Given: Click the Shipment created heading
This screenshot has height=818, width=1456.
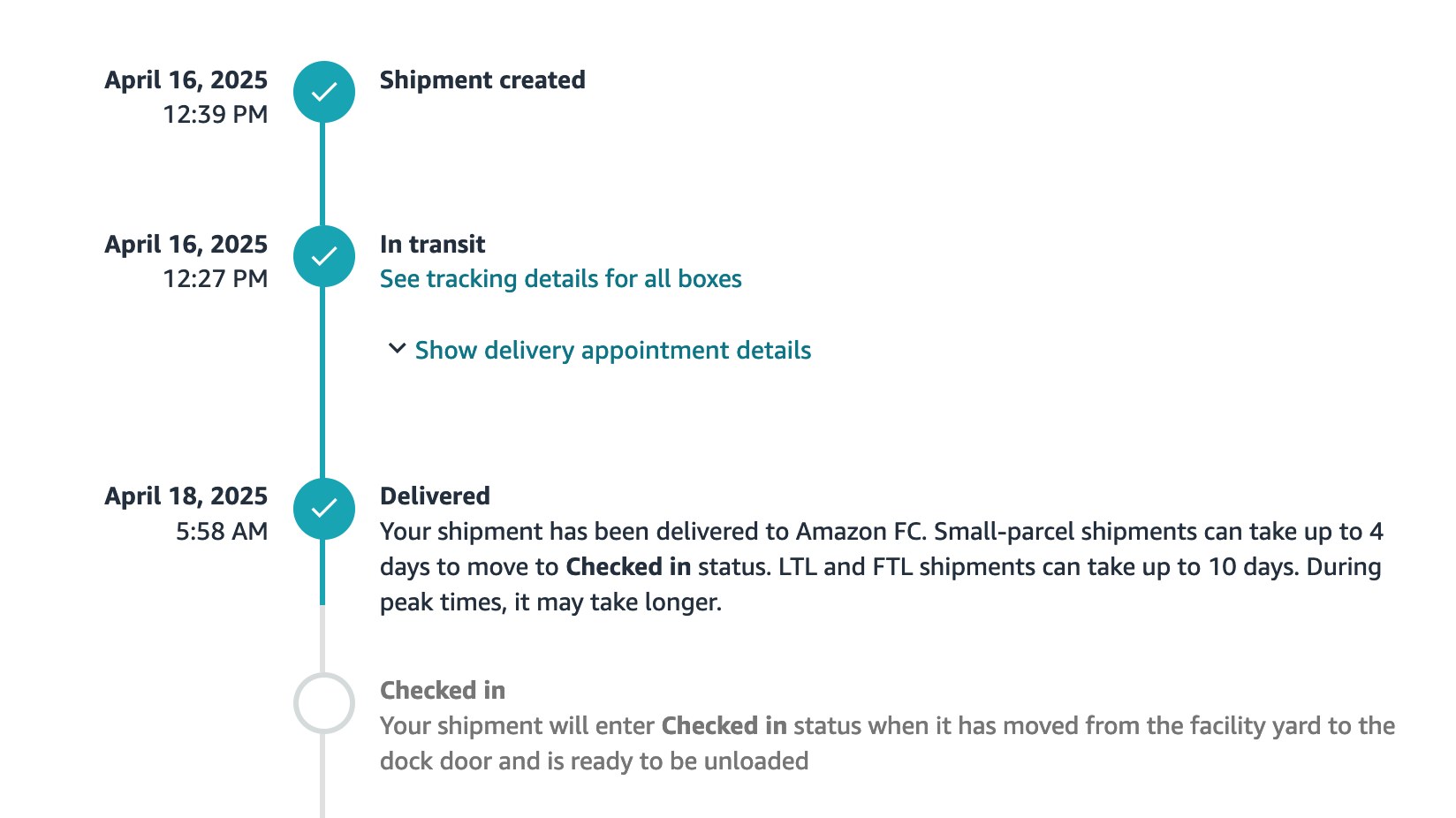Looking at the screenshot, I should pos(482,80).
